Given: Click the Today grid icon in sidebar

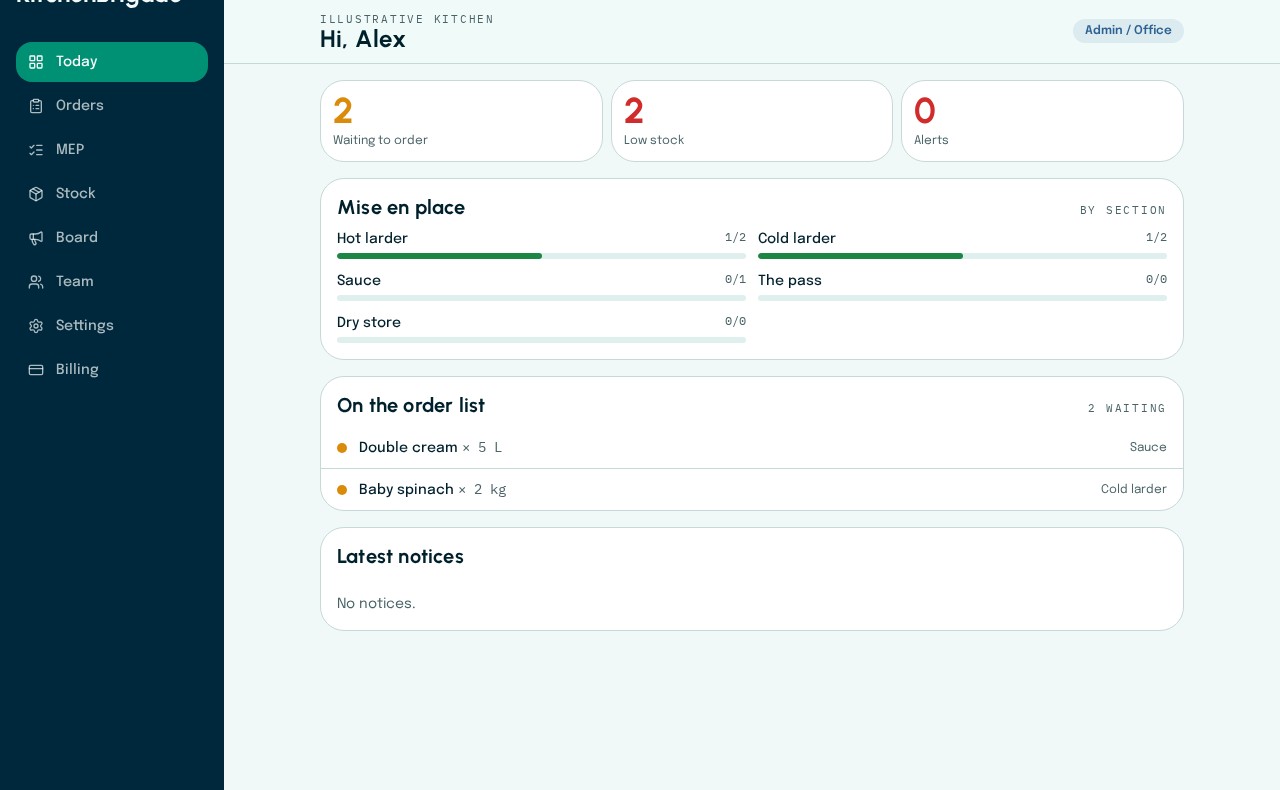Looking at the screenshot, I should [x=36, y=62].
